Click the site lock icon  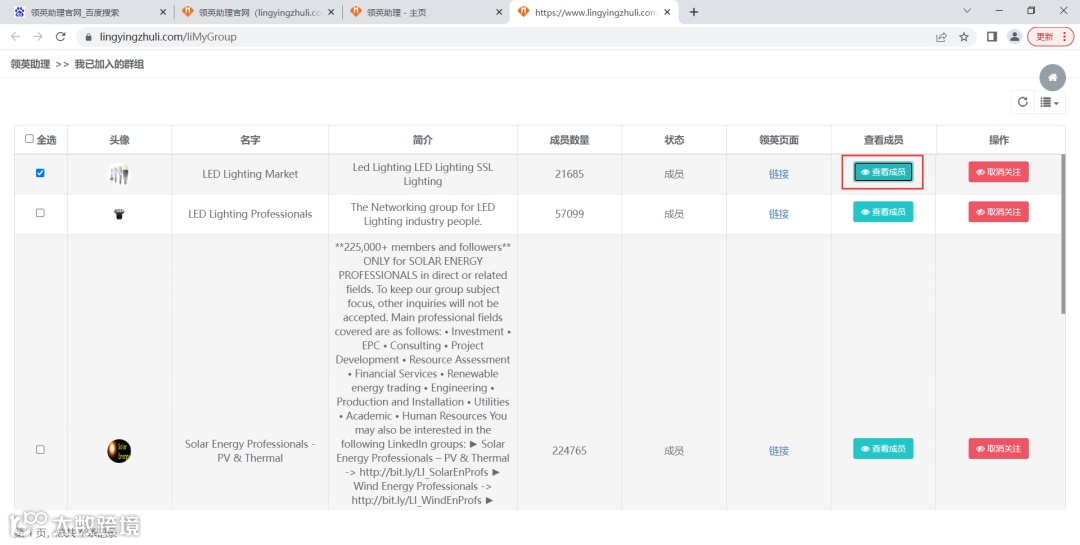[88, 37]
